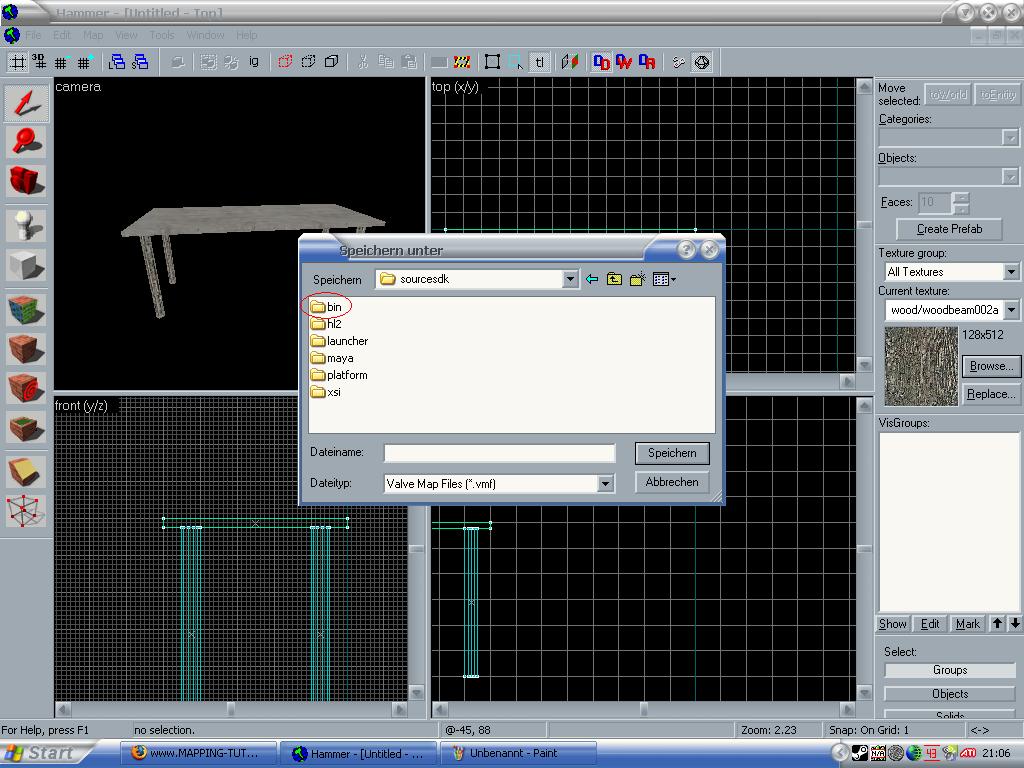Toggle the toWorld button
This screenshot has height=768, width=1024.
(x=948, y=95)
